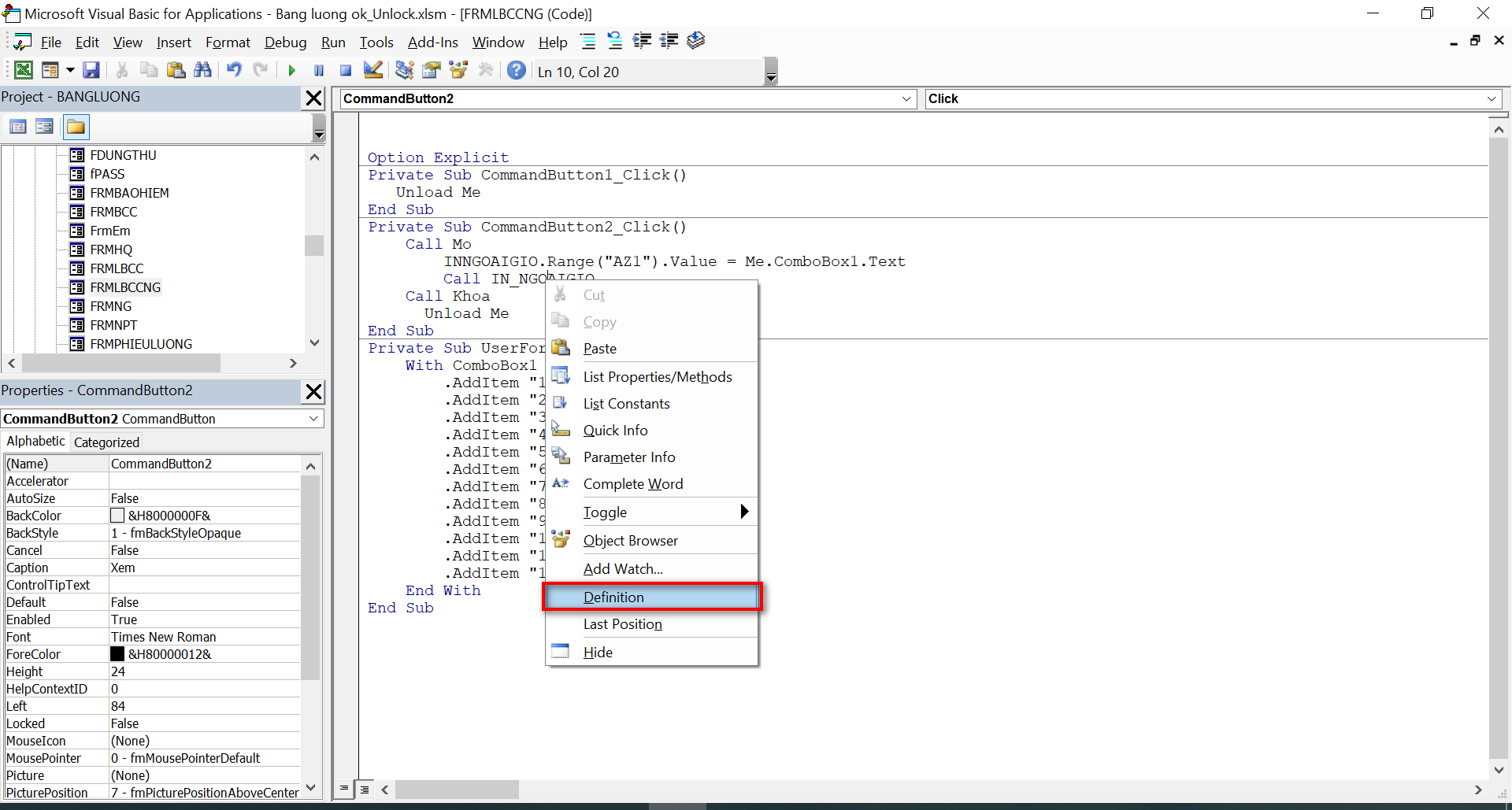Image resolution: width=1512 pixels, height=810 pixels.
Task: Click the Find binoculars icon
Action: pyautogui.click(x=202, y=71)
